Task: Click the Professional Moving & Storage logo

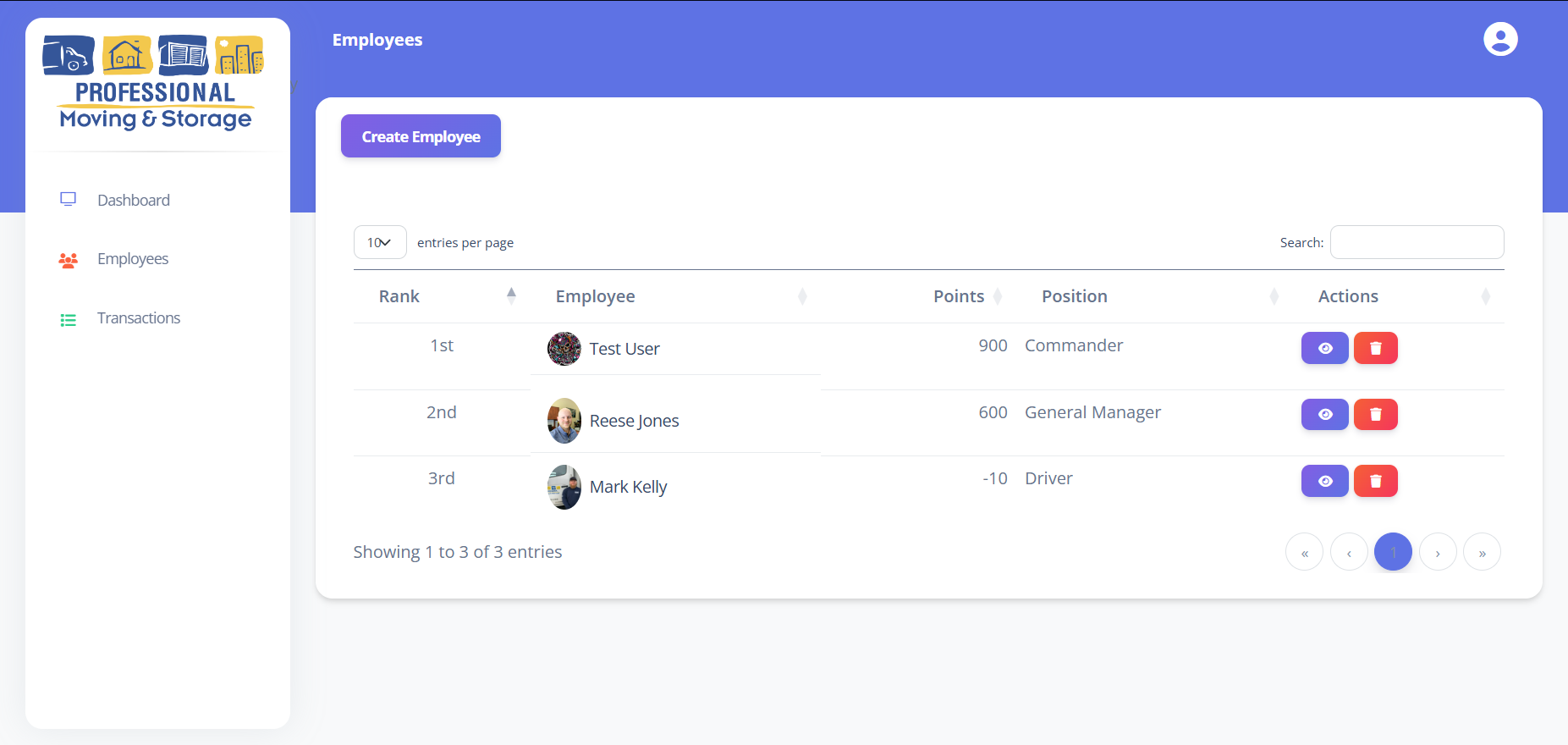Action: (156, 84)
